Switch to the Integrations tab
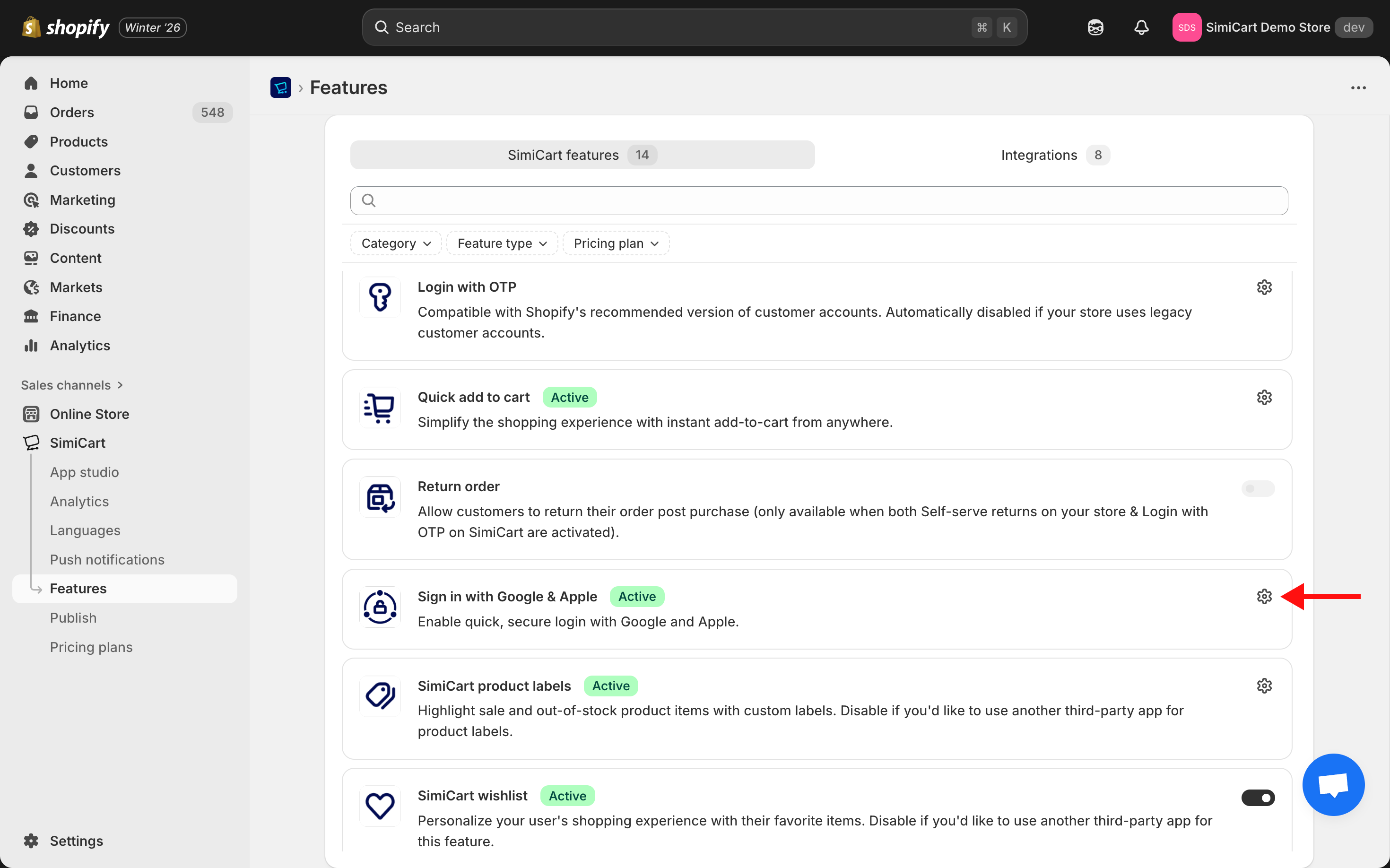Image resolution: width=1390 pixels, height=868 pixels. coord(1054,155)
